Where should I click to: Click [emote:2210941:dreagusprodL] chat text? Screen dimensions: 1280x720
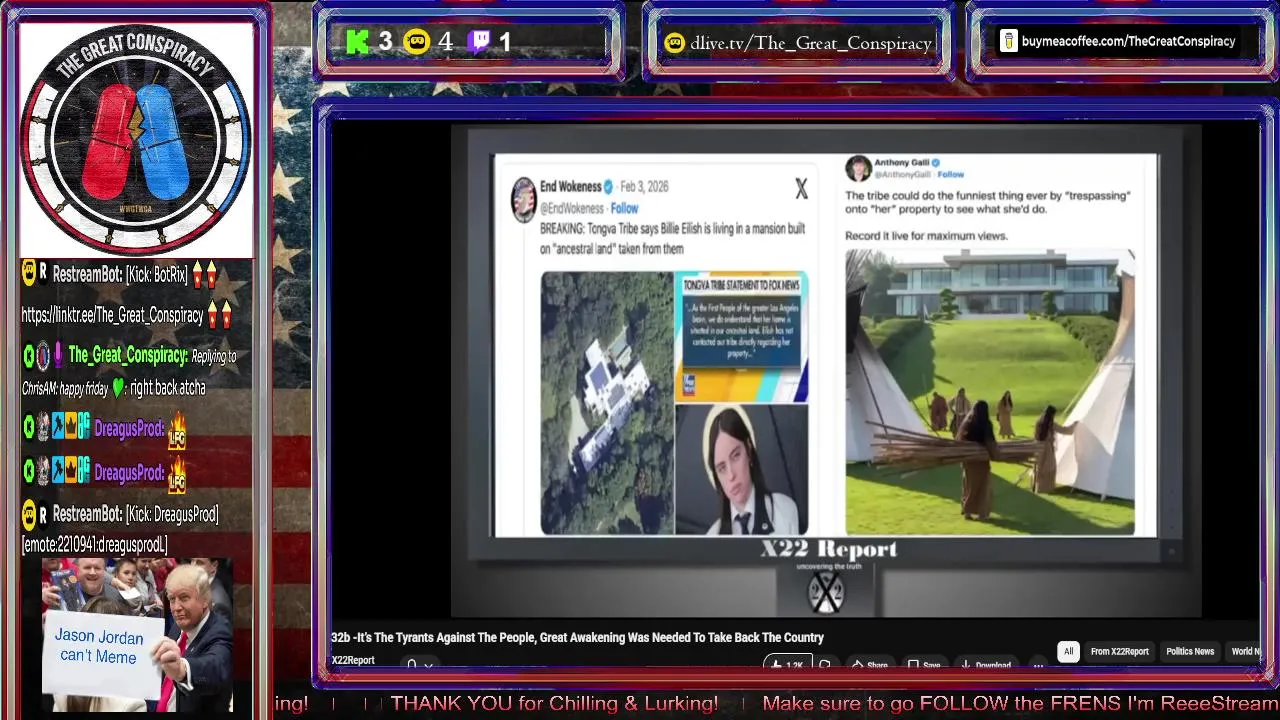pyautogui.click(x=94, y=545)
